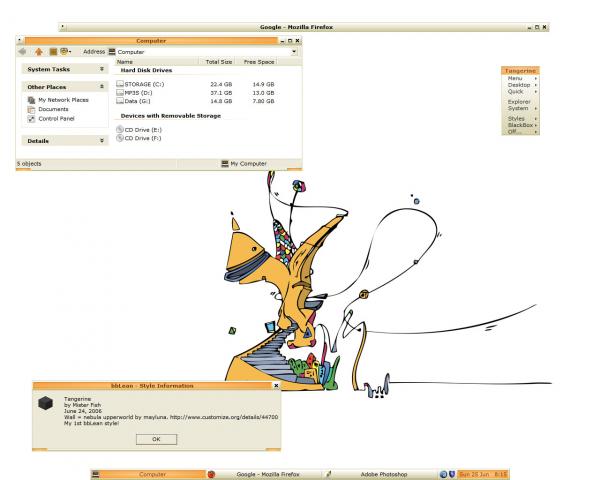Click My Computer icon in status bar
The image size is (600, 480).
225,164
